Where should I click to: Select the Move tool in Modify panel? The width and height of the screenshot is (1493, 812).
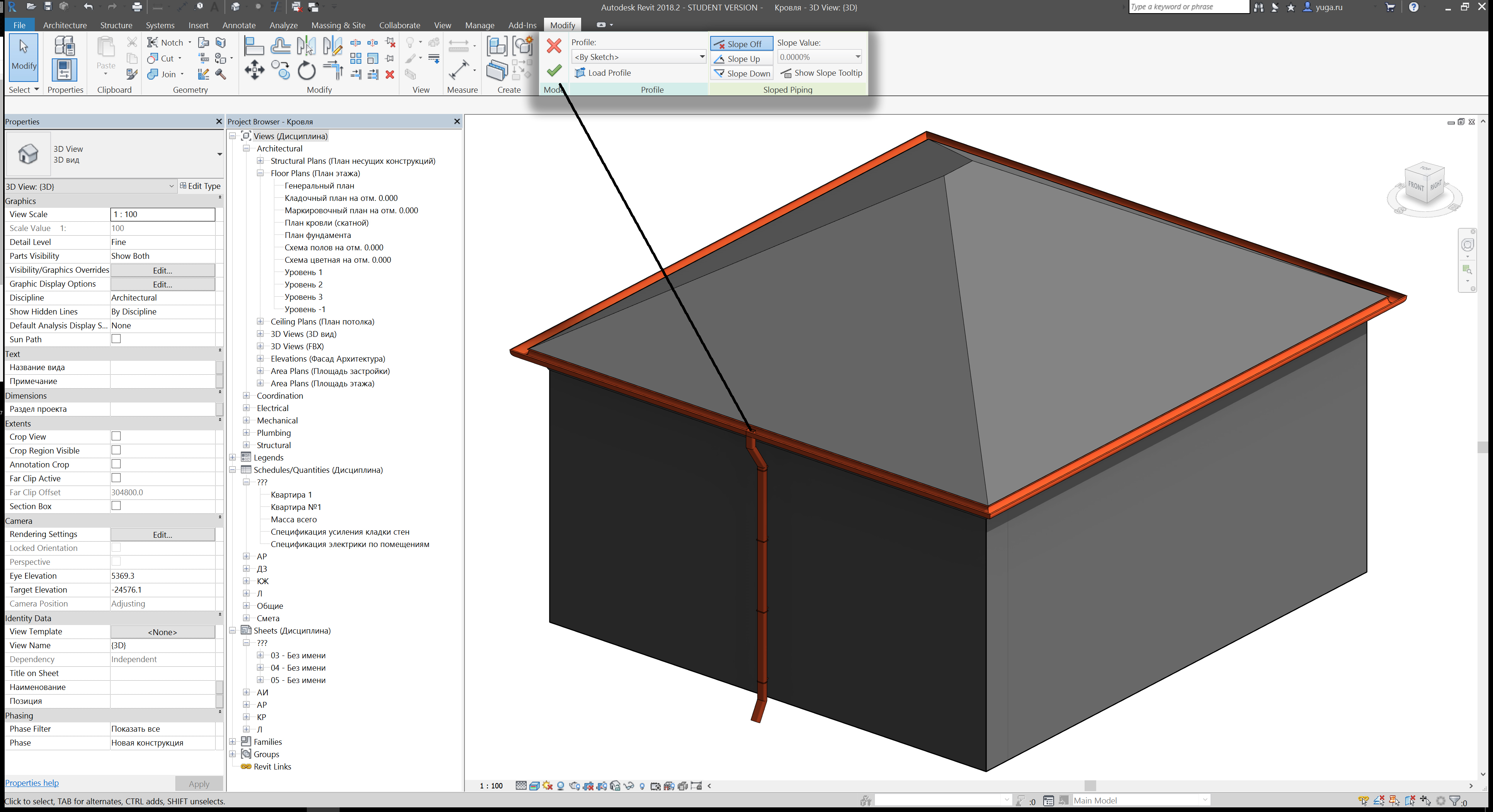coord(254,71)
